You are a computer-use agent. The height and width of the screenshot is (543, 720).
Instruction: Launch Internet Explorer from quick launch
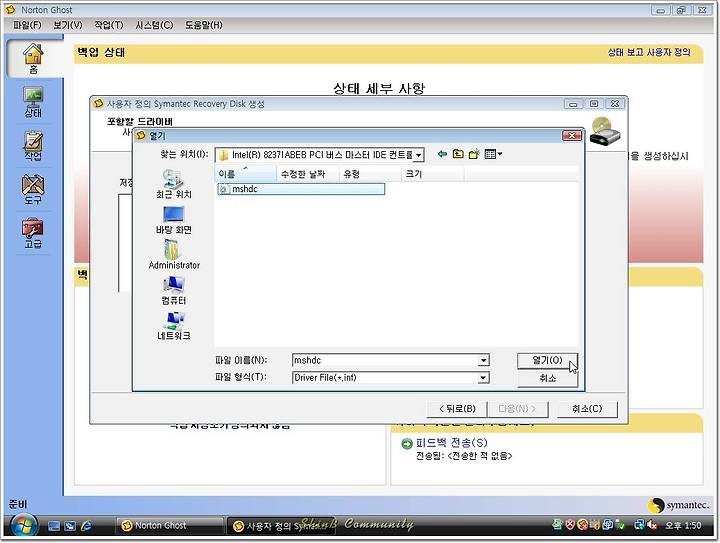[x=86, y=526]
